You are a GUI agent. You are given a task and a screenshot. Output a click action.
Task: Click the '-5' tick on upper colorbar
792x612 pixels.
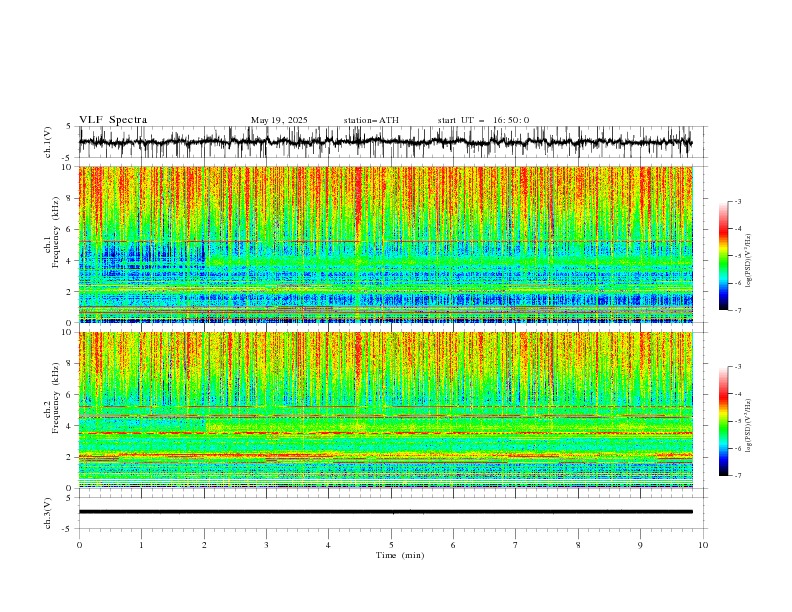[738, 256]
